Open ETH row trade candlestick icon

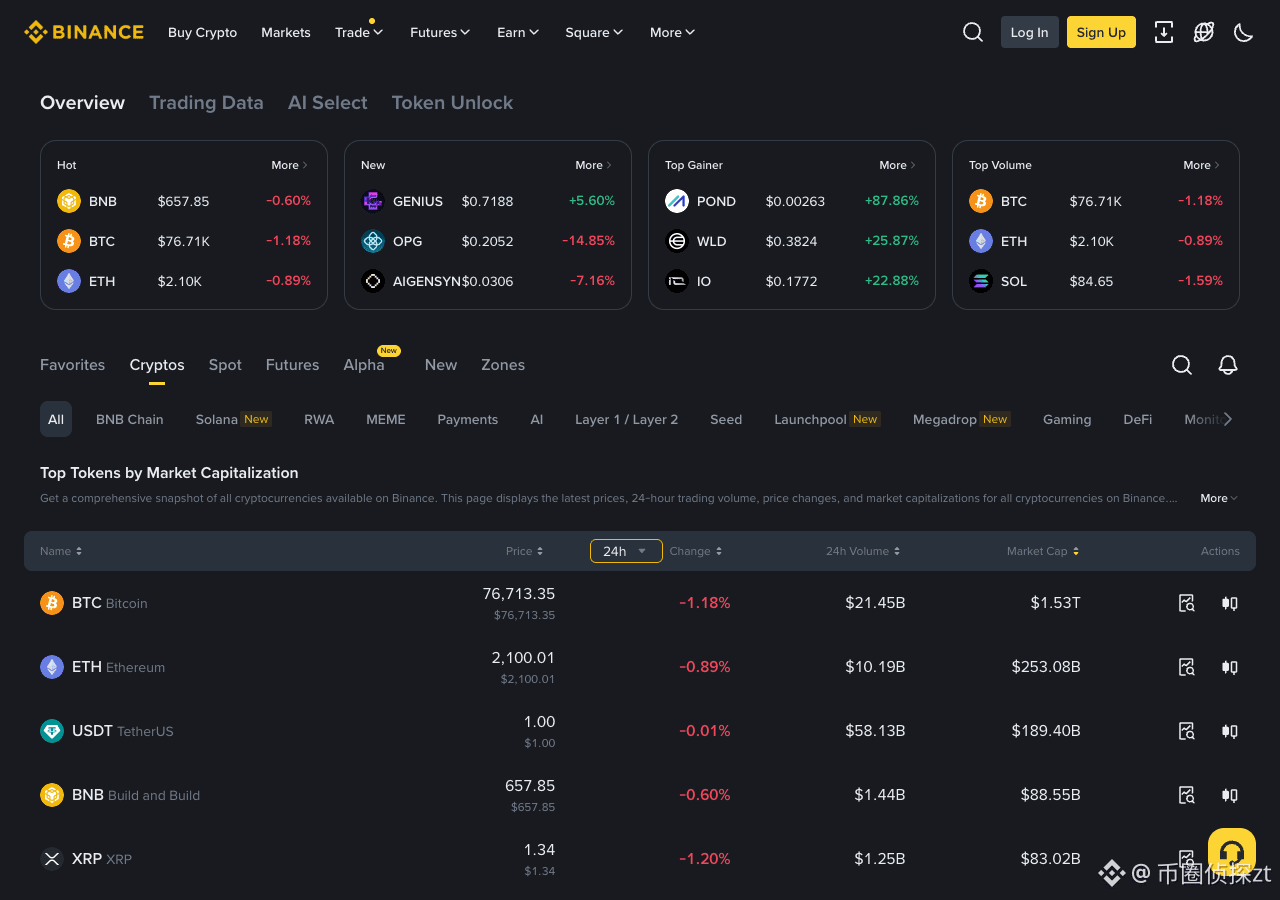[1230, 667]
